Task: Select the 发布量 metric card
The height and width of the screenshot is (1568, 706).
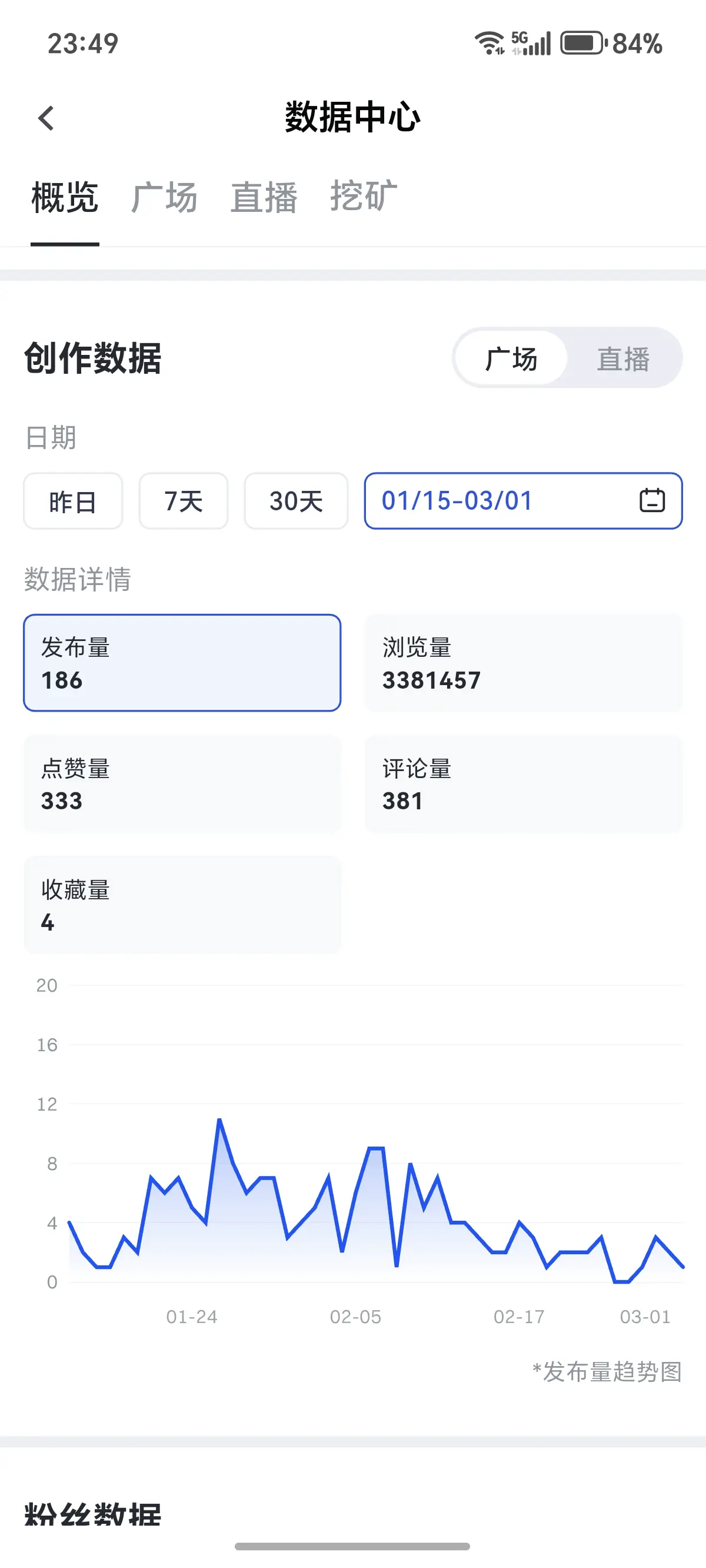Action: [182, 663]
